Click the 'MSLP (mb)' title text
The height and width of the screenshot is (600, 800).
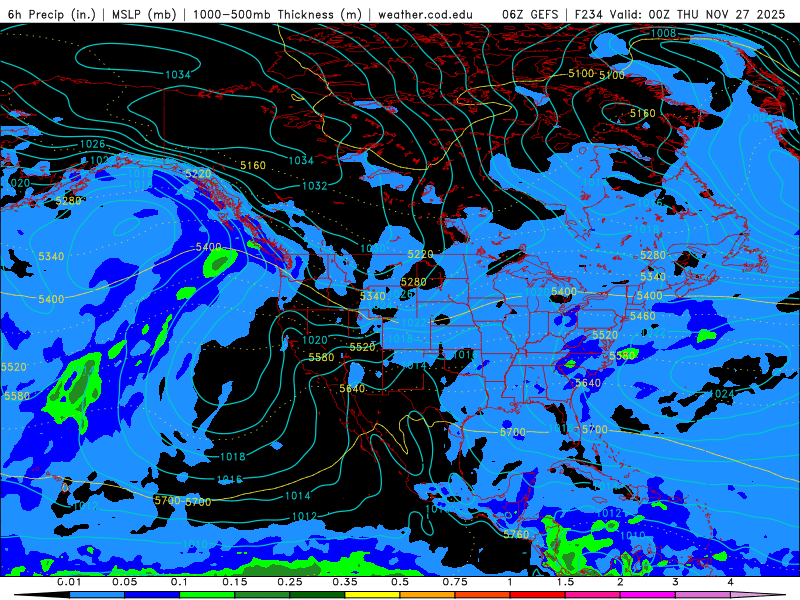144,14
